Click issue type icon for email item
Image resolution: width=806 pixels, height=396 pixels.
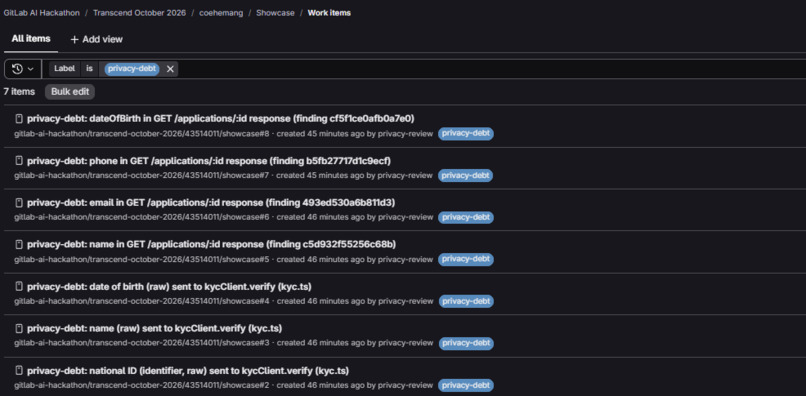19,203
